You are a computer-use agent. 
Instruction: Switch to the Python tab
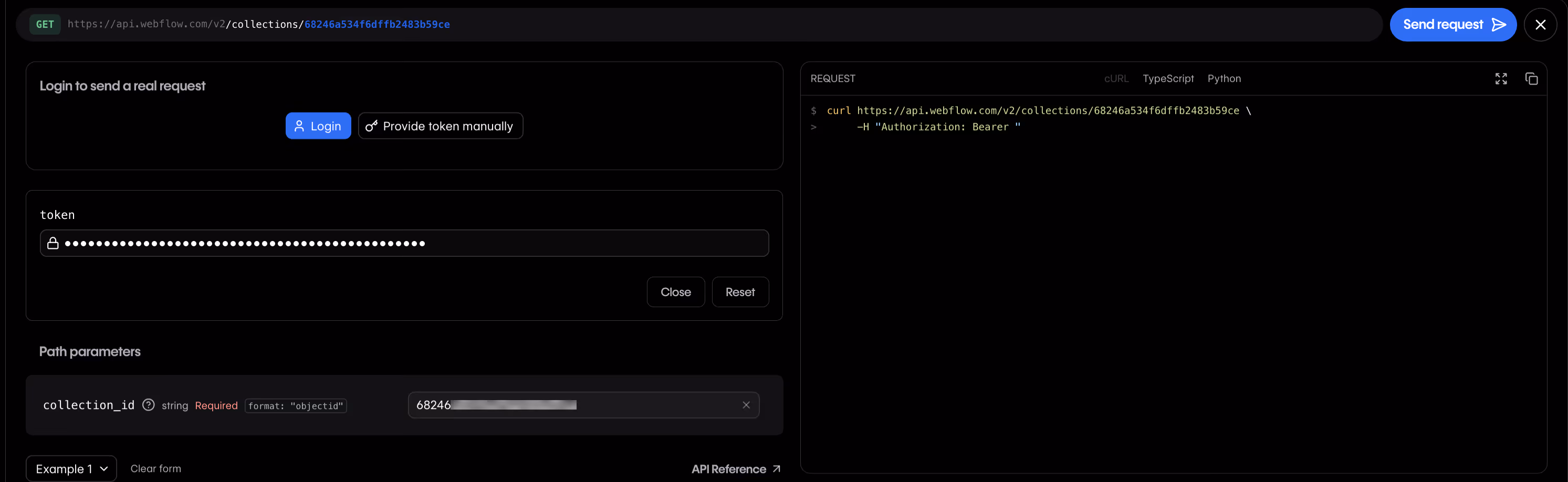1224,79
